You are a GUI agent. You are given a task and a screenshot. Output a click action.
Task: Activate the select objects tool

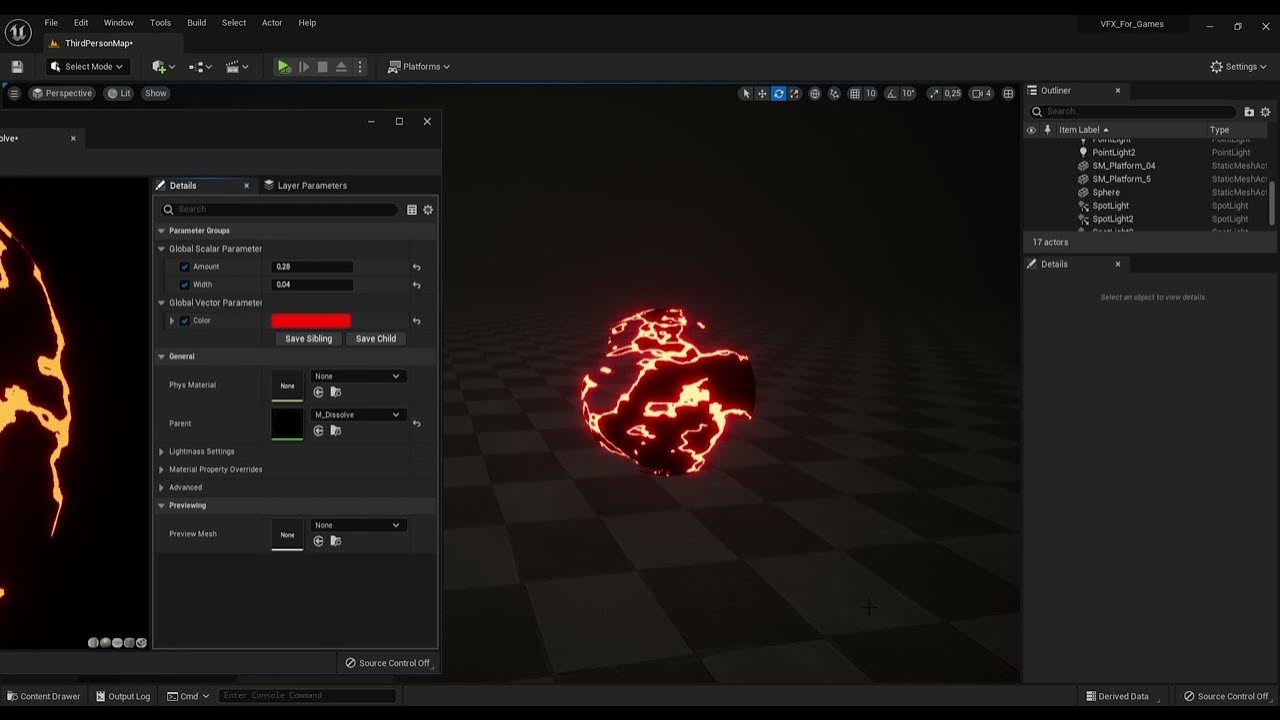[745, 93]
